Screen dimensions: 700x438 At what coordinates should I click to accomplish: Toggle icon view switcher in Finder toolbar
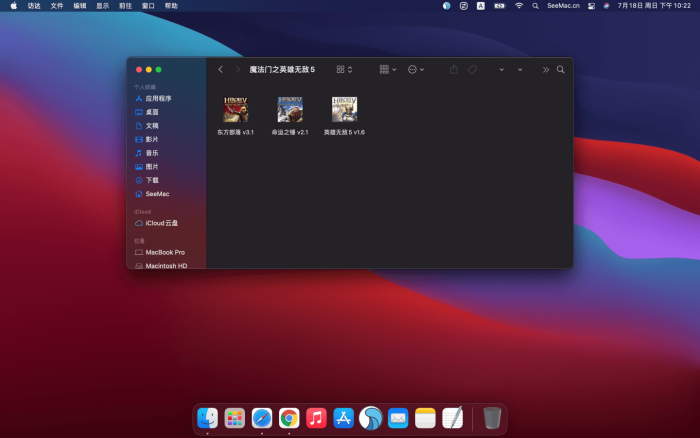[344, 70]
